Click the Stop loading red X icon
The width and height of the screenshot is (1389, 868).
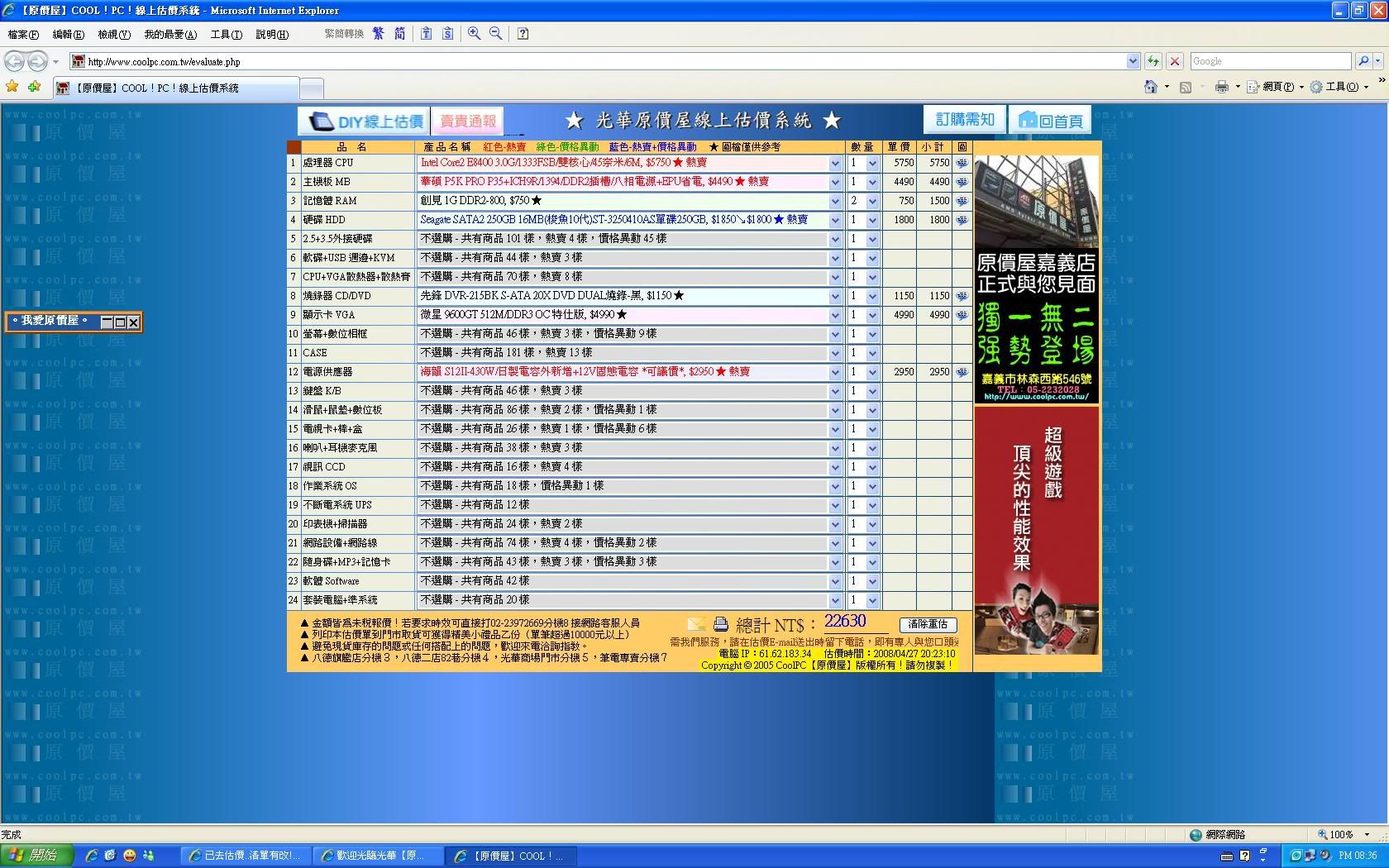point(1175,61)
